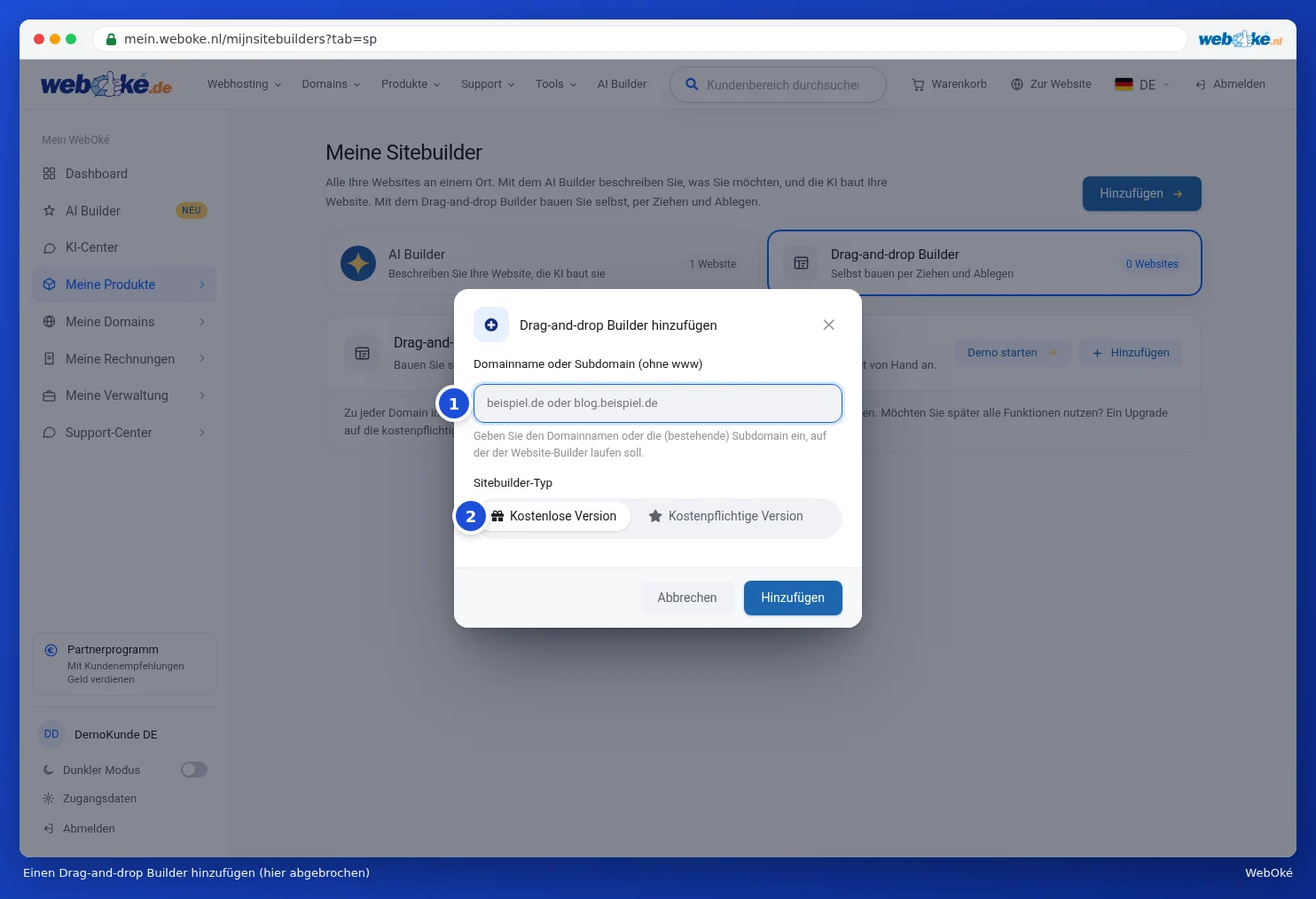The width and height of the screenshot is (1316, 899).
Task: Open the Webhosting dropdown menu
Action: 244,84
